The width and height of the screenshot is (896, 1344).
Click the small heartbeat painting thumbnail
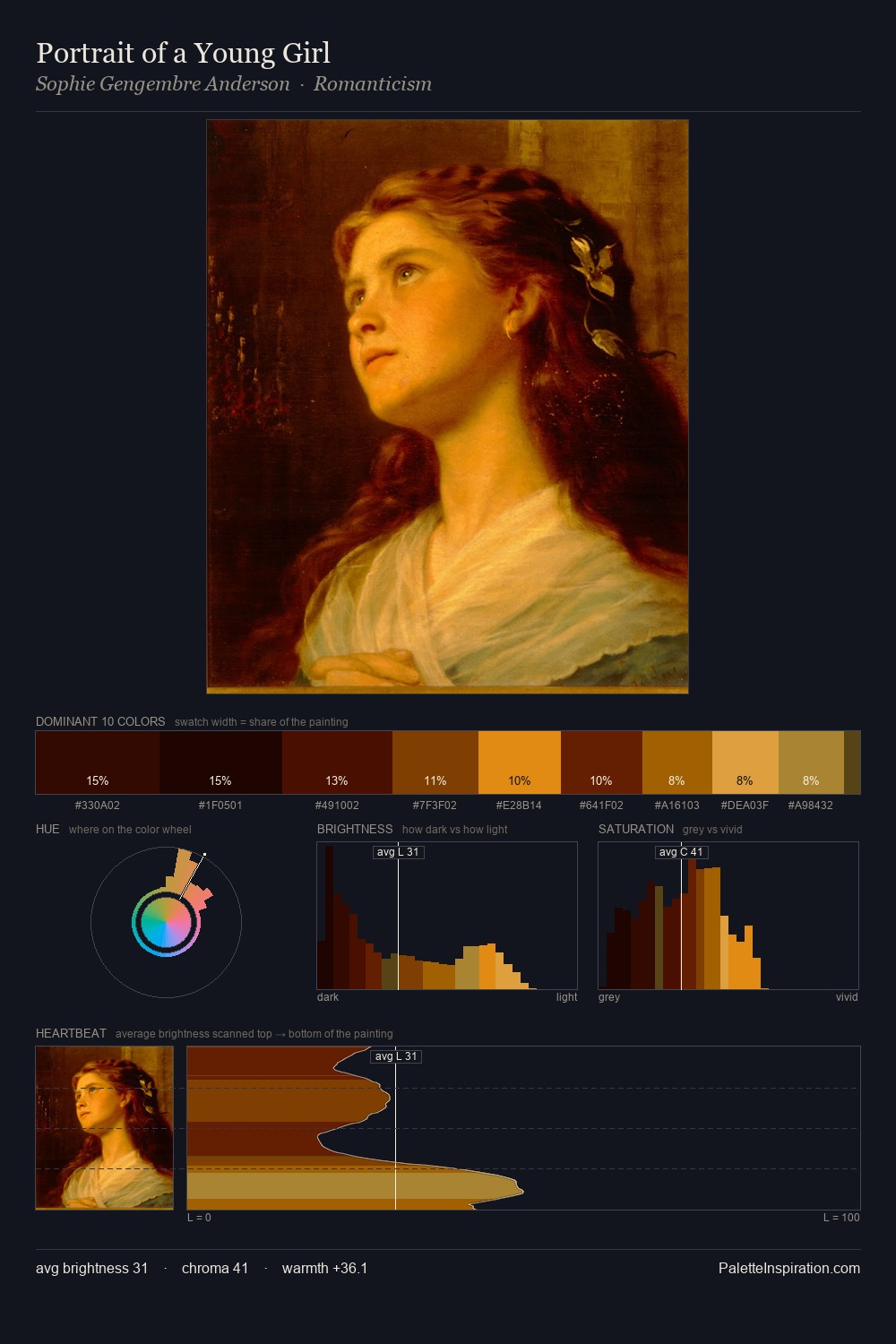pyautogui.click(x=105, y=1128)
